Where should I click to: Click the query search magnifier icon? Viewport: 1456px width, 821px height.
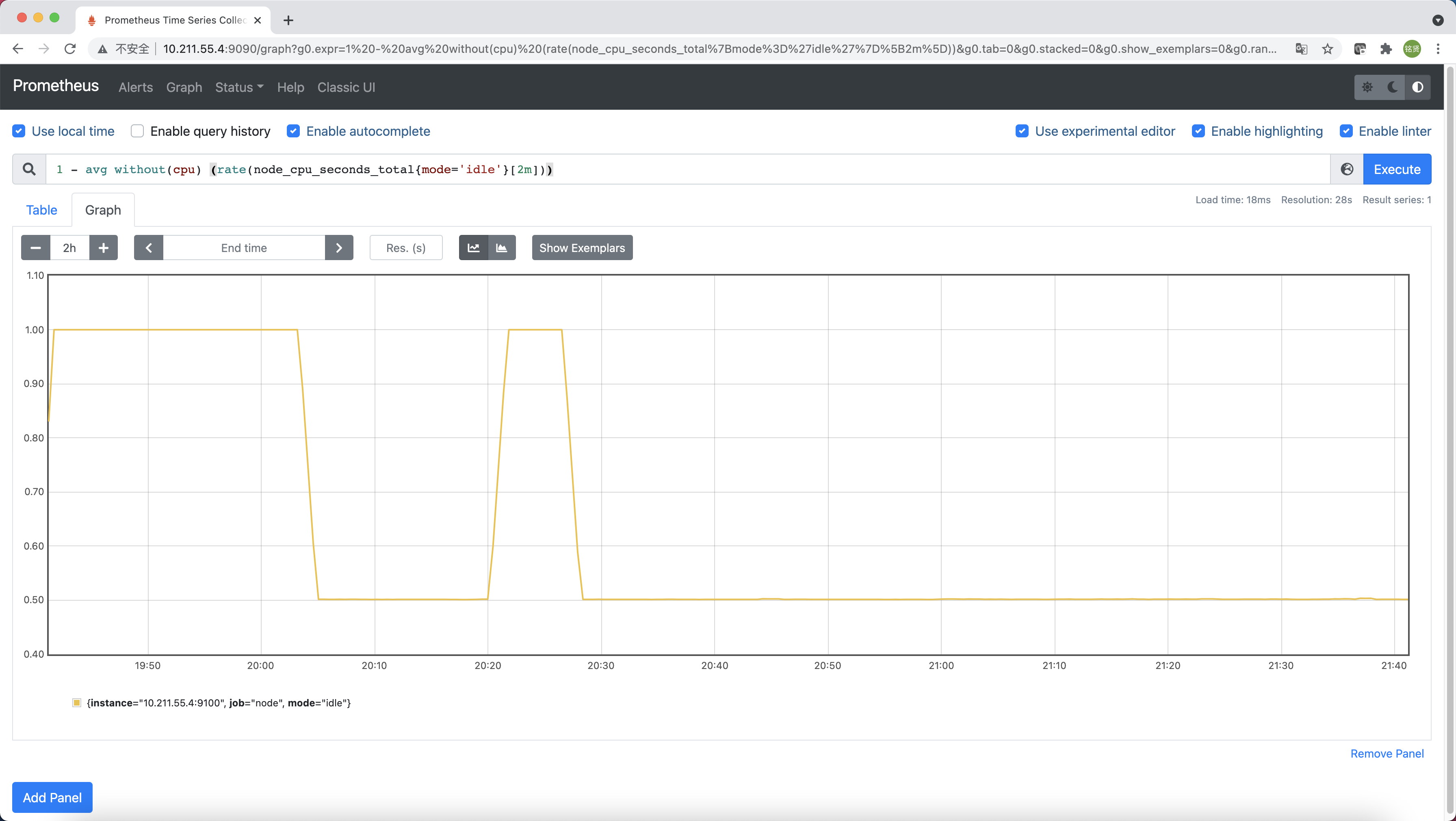tap(29, 169)
